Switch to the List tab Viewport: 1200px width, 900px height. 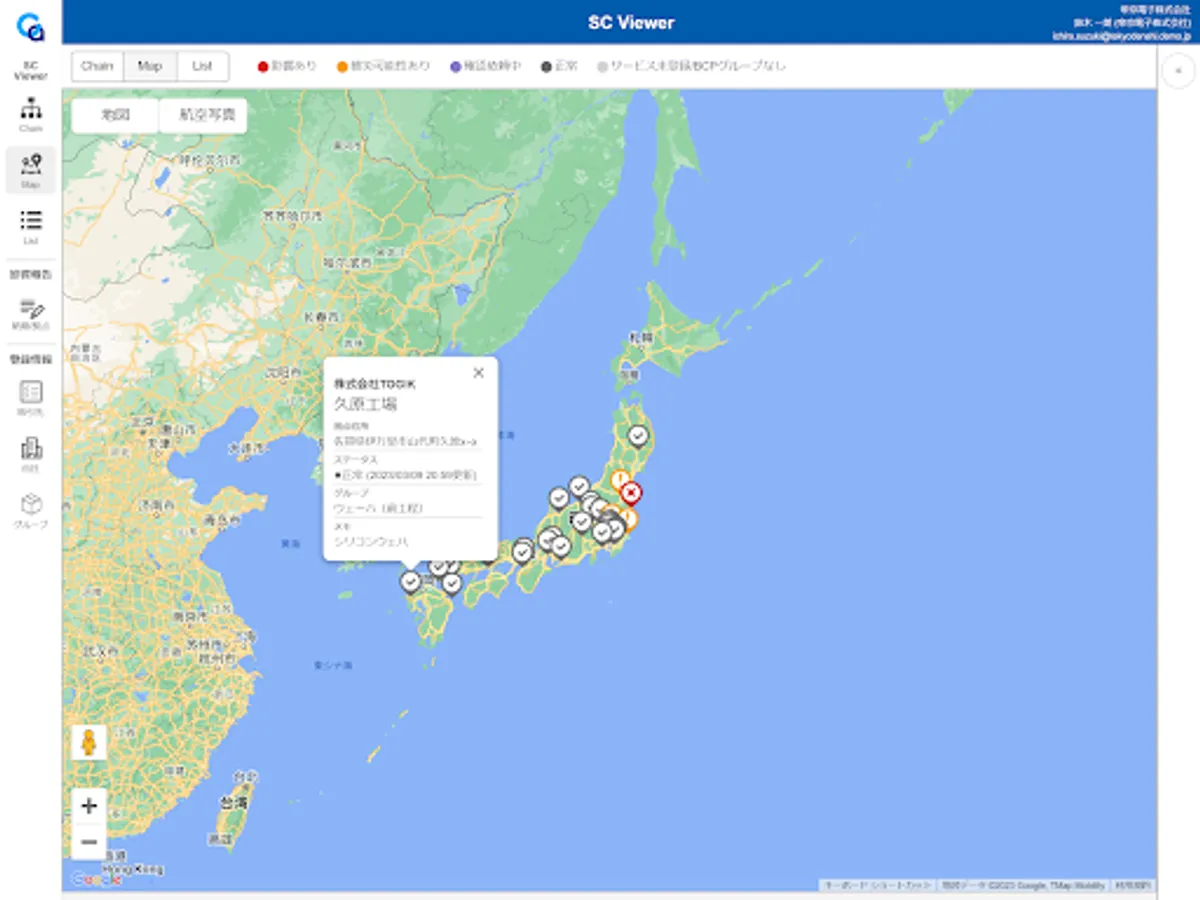tap(203, 66)
